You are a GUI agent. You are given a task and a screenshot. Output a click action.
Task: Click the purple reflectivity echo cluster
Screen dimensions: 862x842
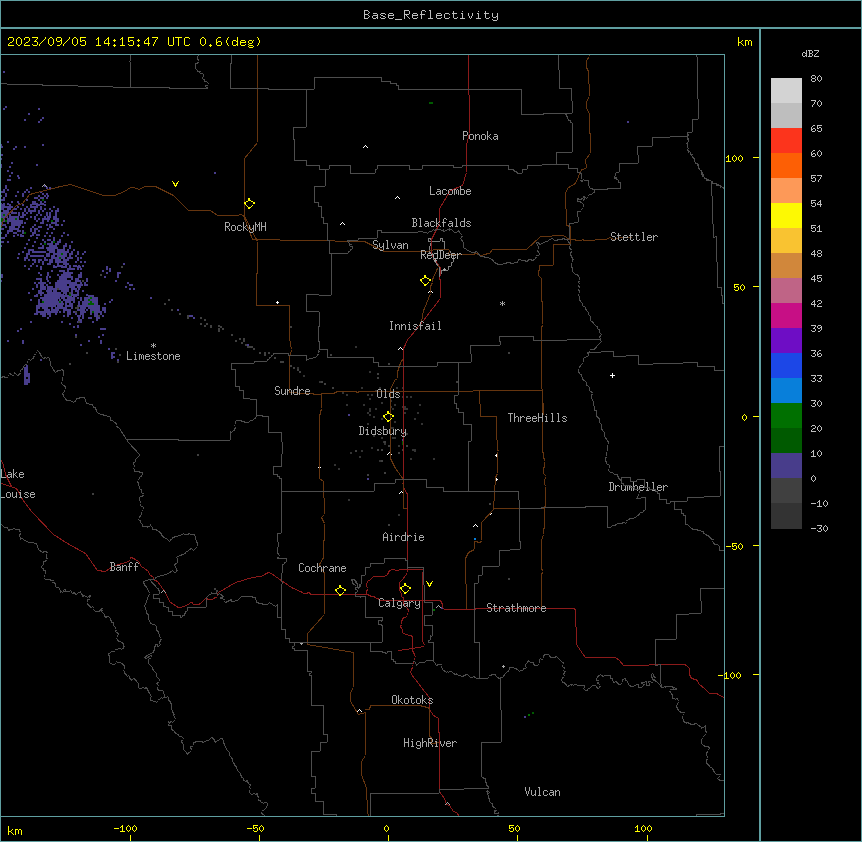[55, 258]
